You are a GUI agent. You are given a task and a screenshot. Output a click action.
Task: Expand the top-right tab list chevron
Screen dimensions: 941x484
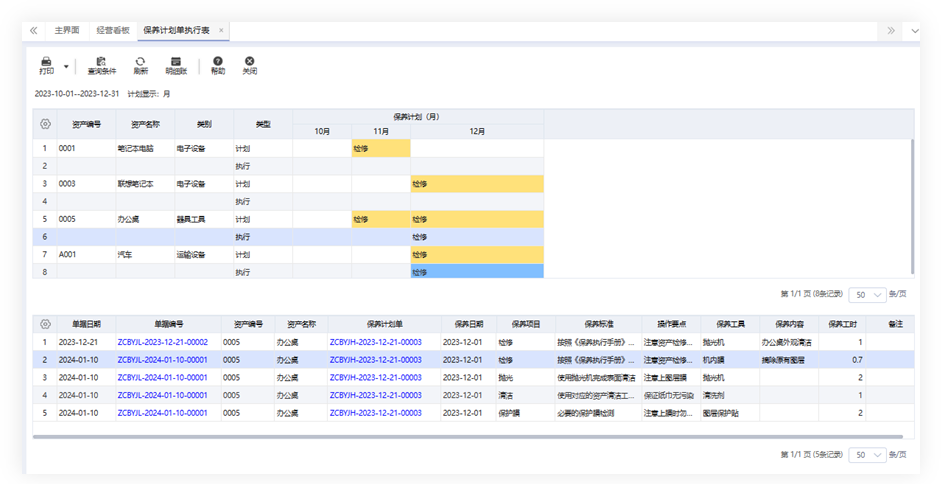click(915, 31)
